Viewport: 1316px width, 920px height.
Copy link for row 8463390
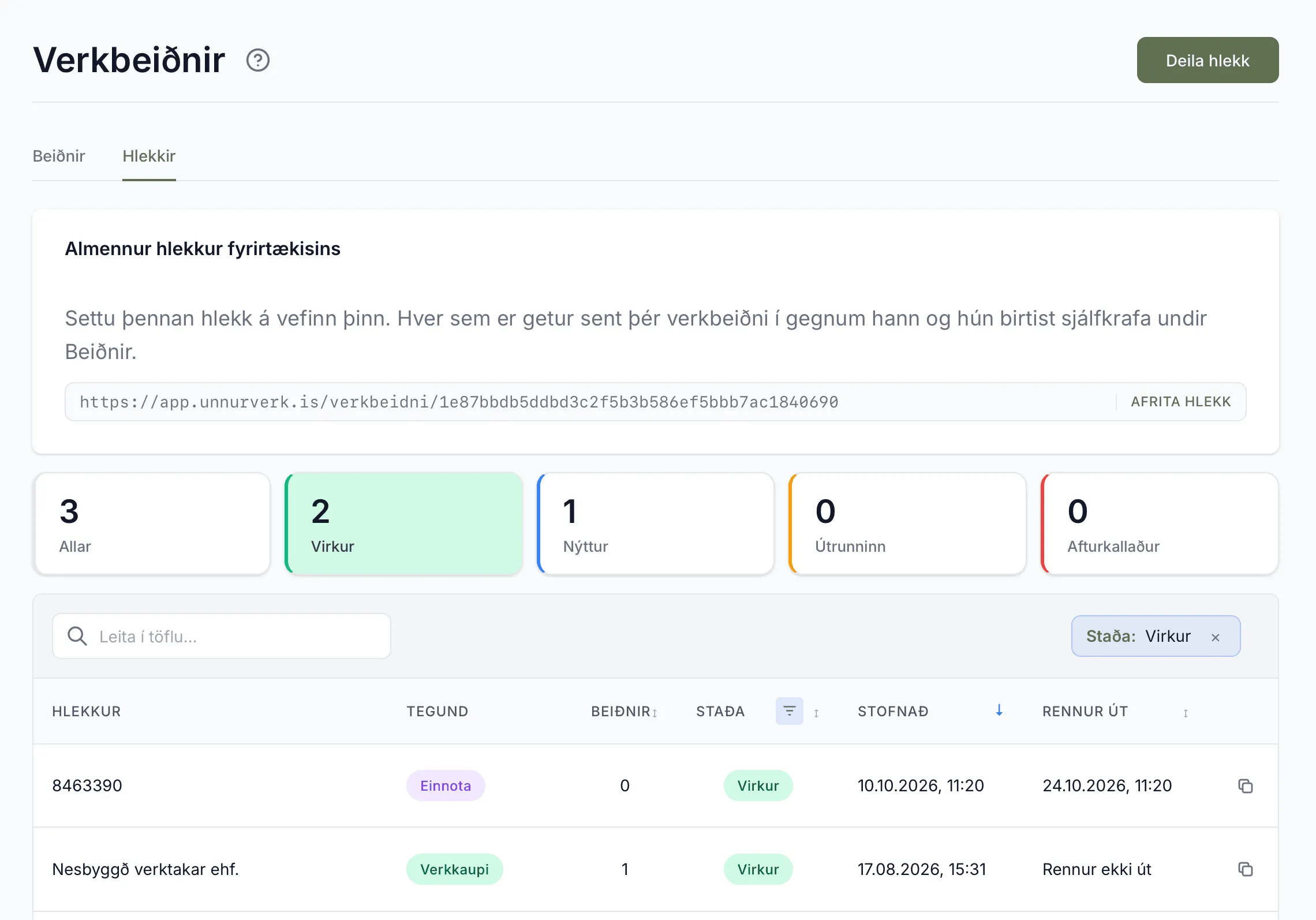(1245, 786)
